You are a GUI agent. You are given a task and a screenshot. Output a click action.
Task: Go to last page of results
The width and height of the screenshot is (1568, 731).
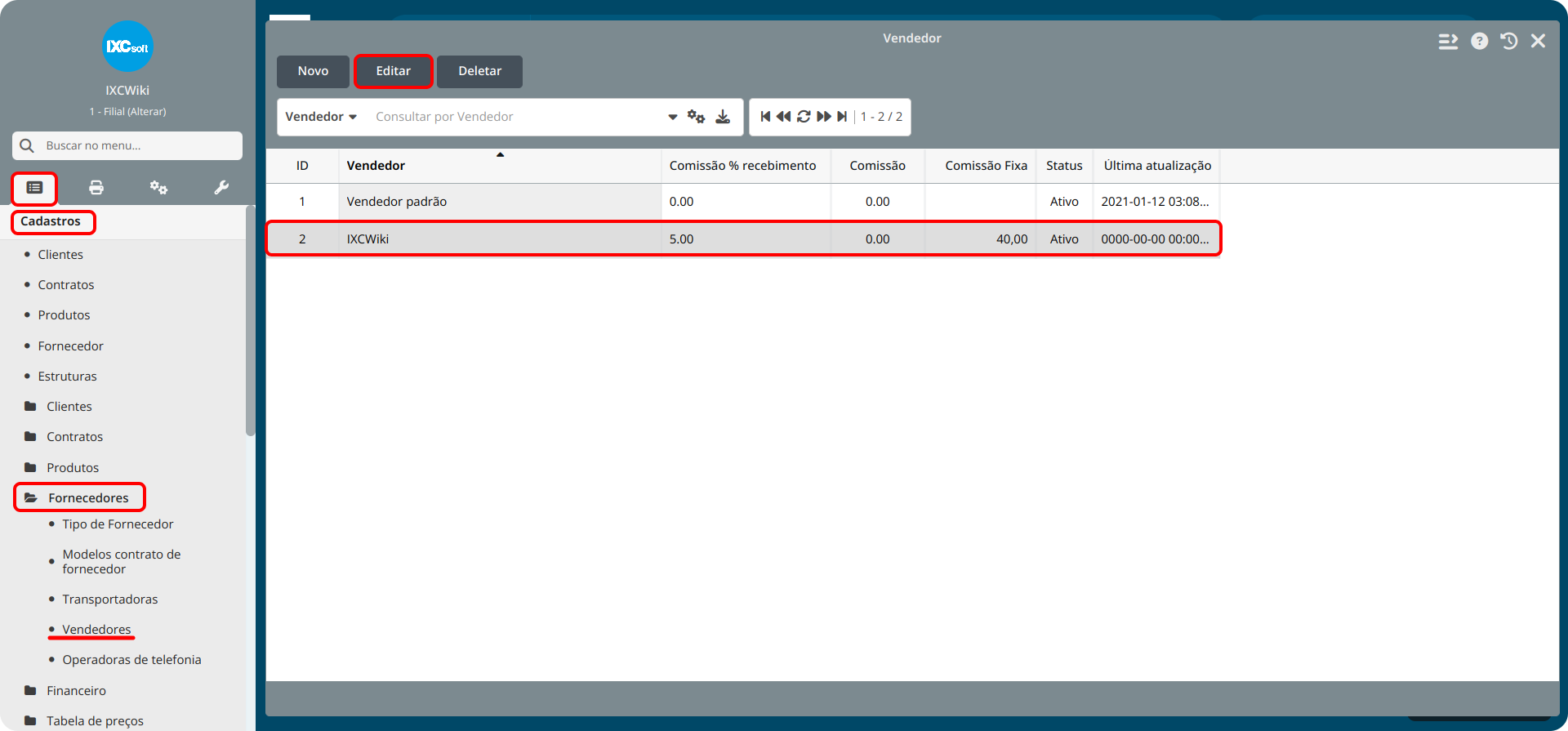[x=842, y=117]
